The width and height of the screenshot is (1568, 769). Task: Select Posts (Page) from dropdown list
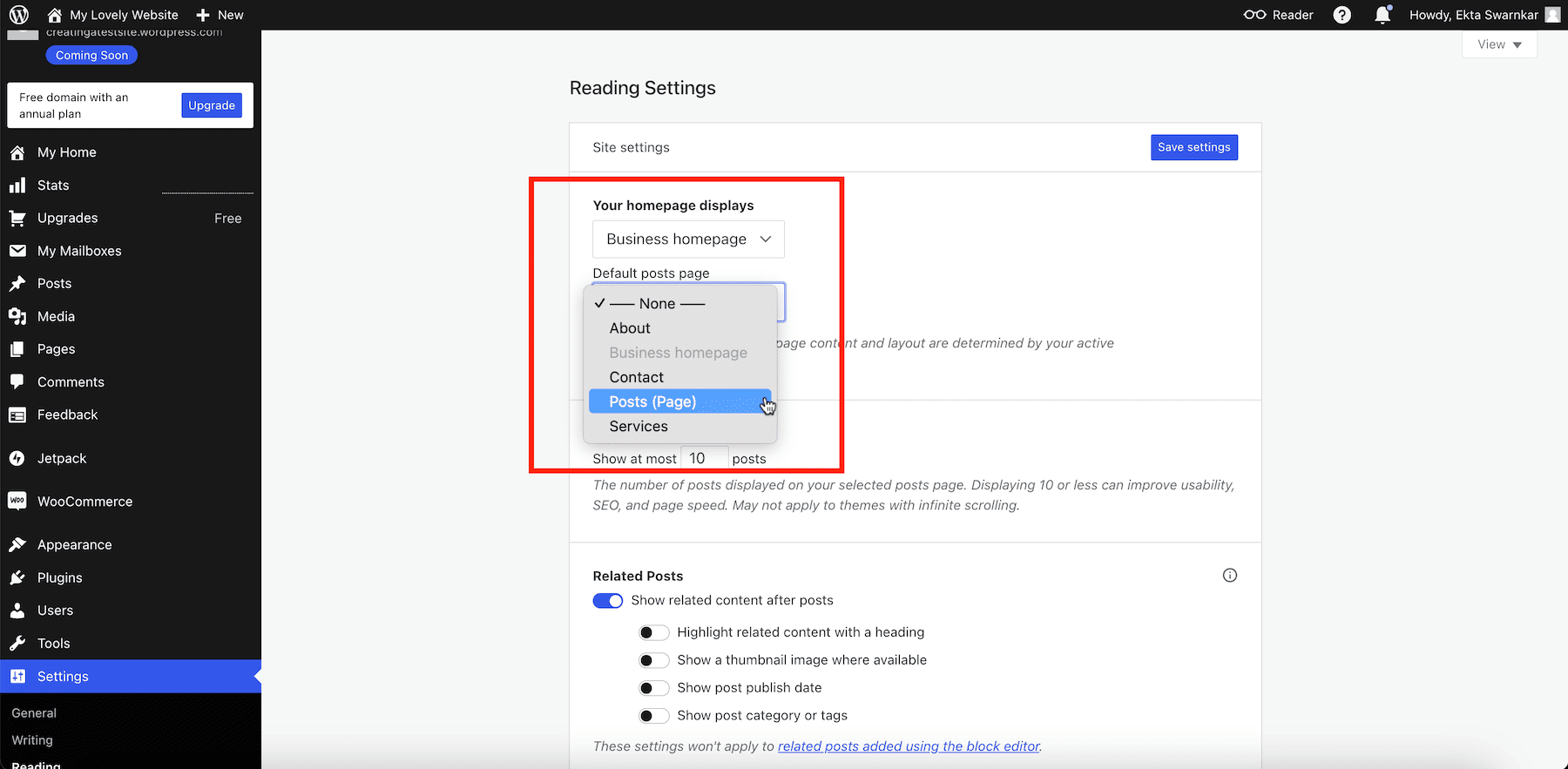click(653, 401)
